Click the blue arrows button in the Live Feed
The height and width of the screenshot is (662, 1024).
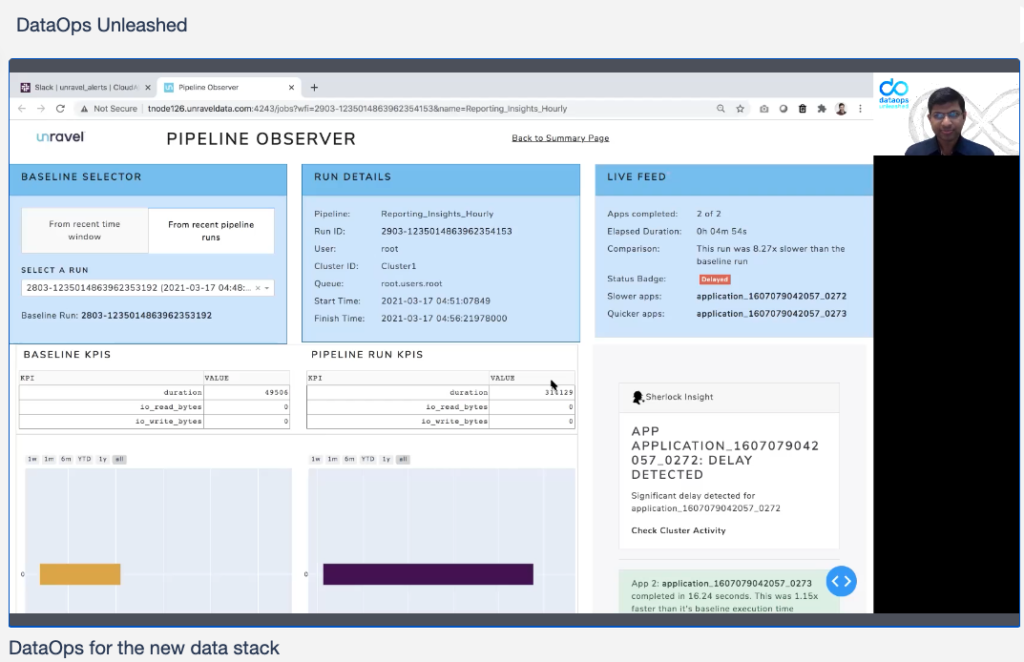841,581
